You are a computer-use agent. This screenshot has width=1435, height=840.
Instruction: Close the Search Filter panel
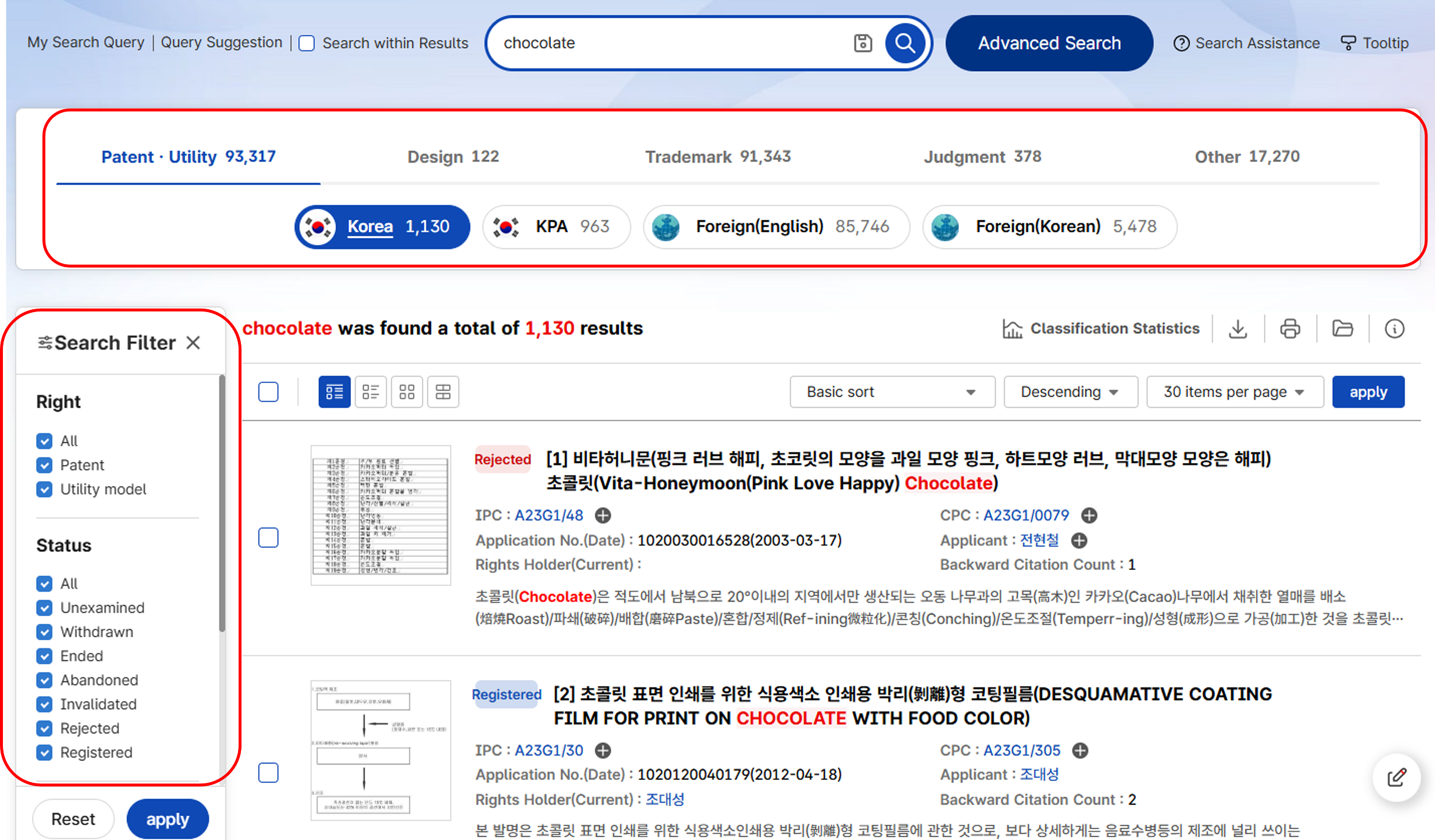pyautogui.click(x=193, y=343)
